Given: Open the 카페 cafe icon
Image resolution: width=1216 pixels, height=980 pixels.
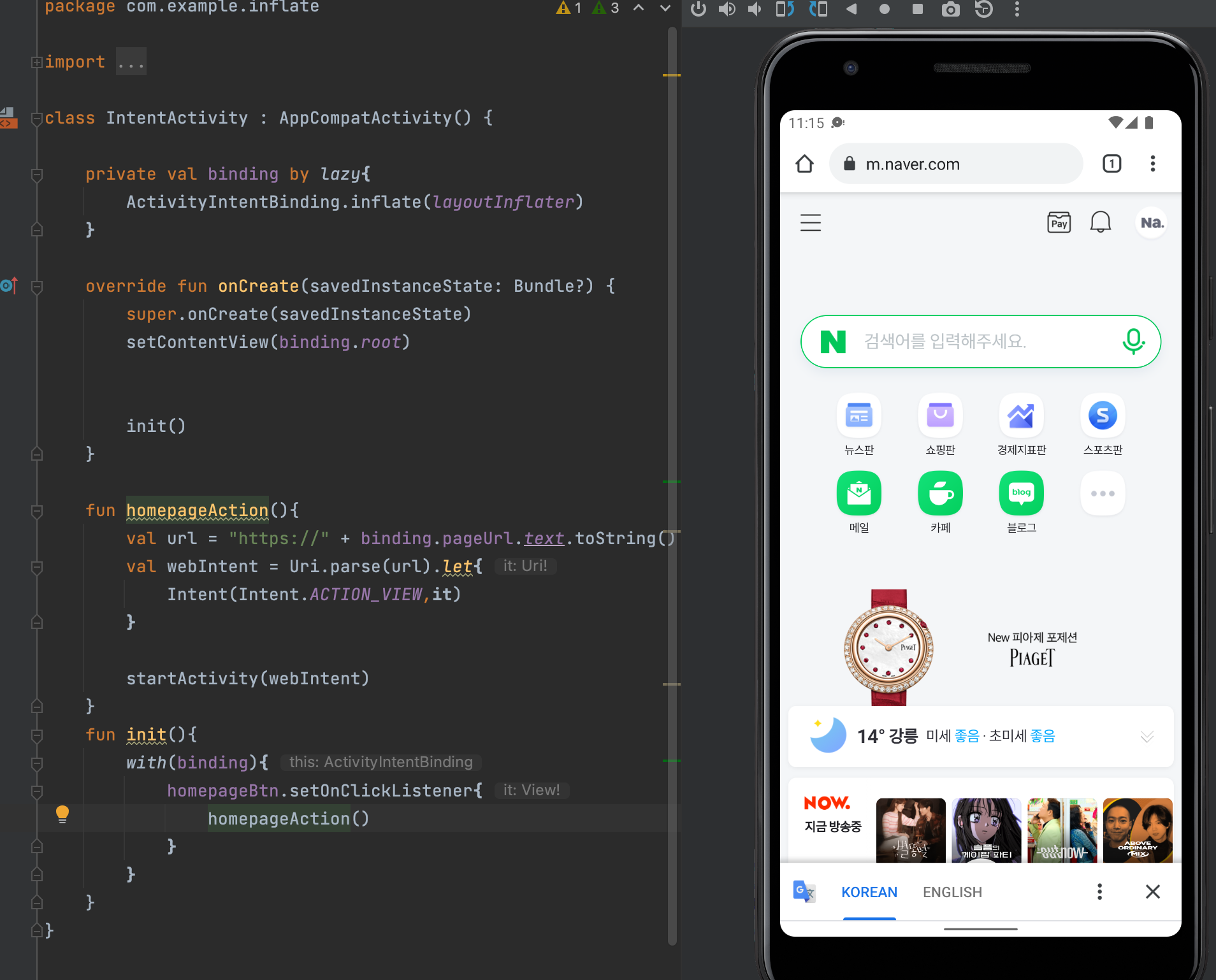Looking at the screenshot, I should [x=941, y=493].
